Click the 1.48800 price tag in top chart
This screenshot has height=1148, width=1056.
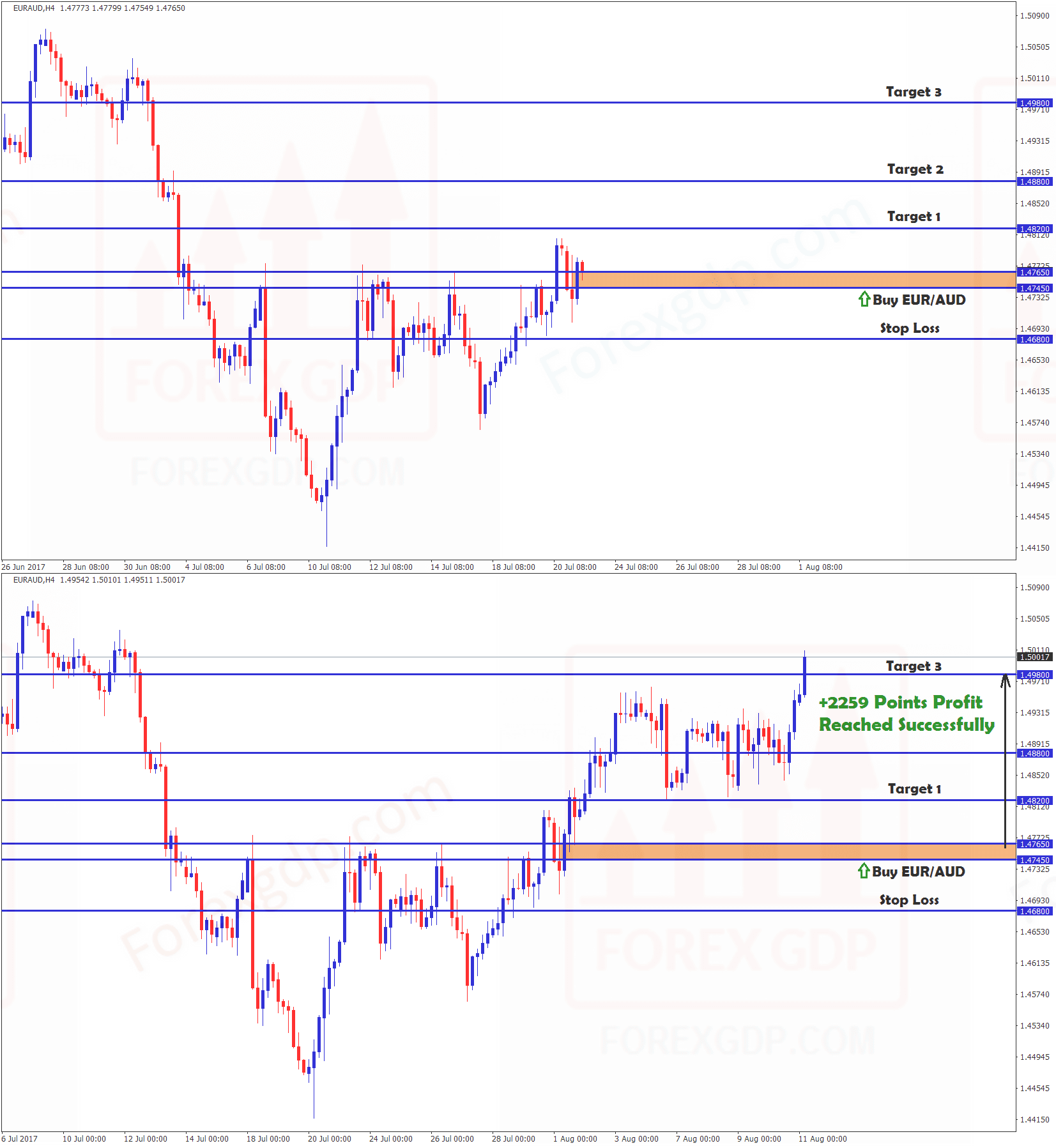pos(1034,181)
